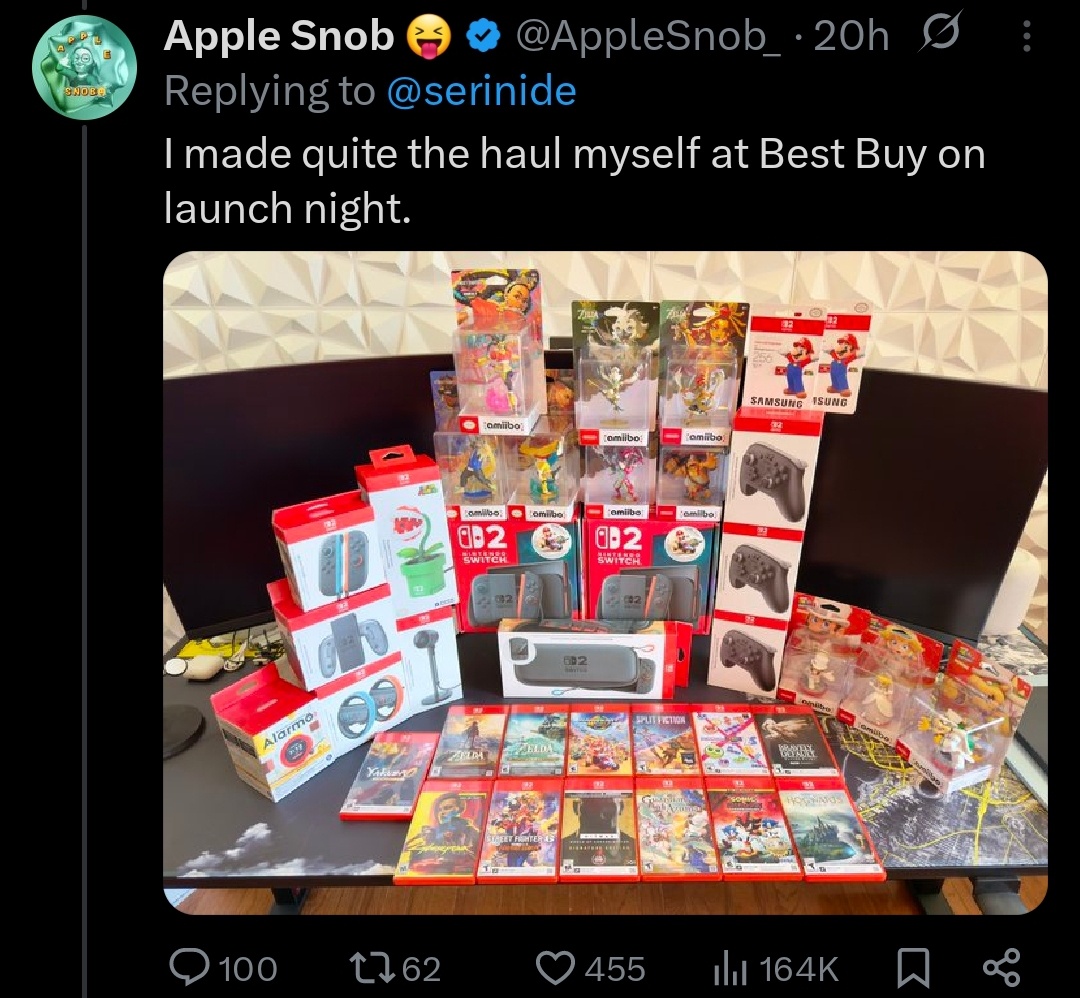
Task: Click the blue verified badge
Action: point(484,37)
